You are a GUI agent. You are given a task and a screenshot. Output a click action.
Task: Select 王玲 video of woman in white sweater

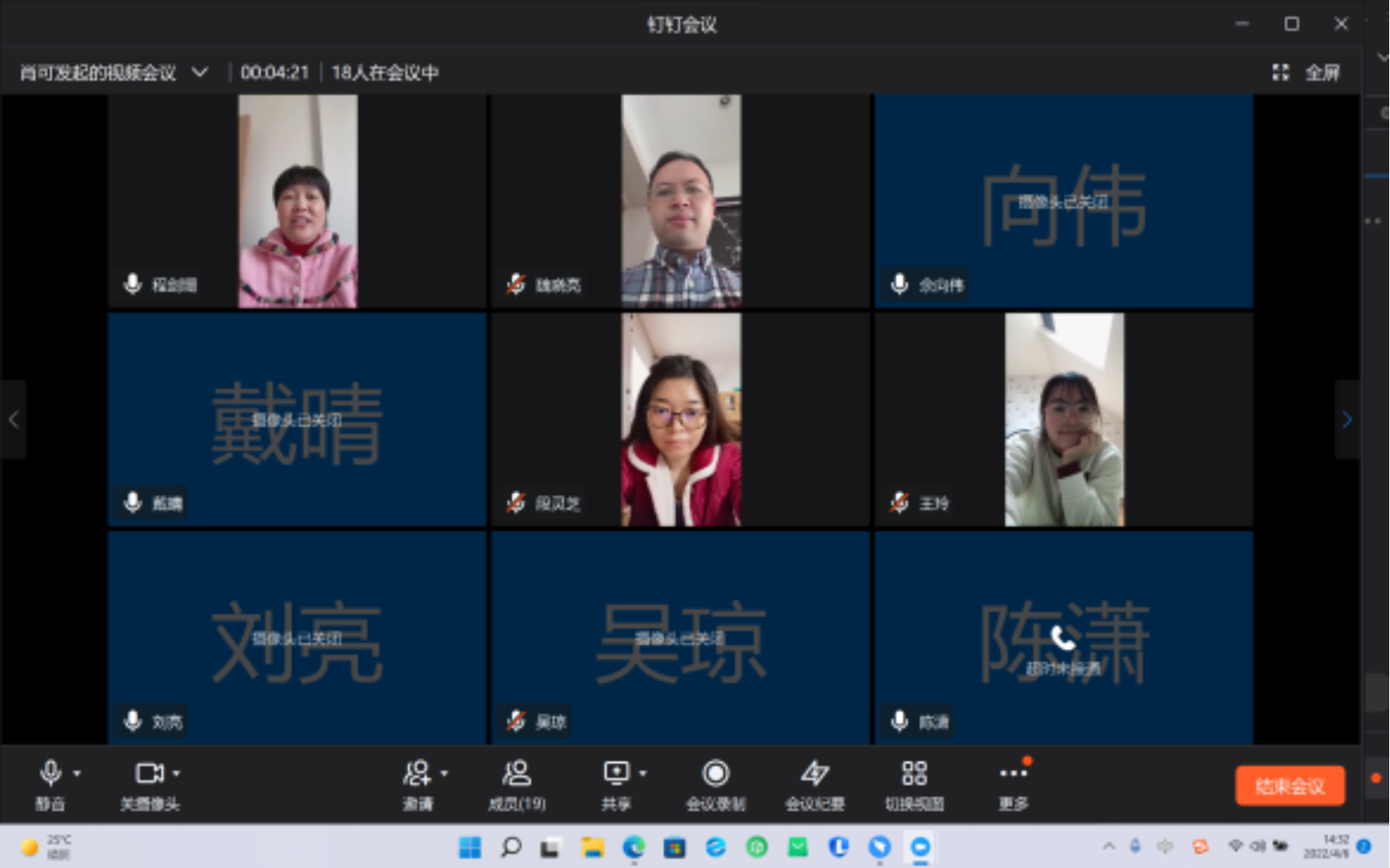point(1064,420)
